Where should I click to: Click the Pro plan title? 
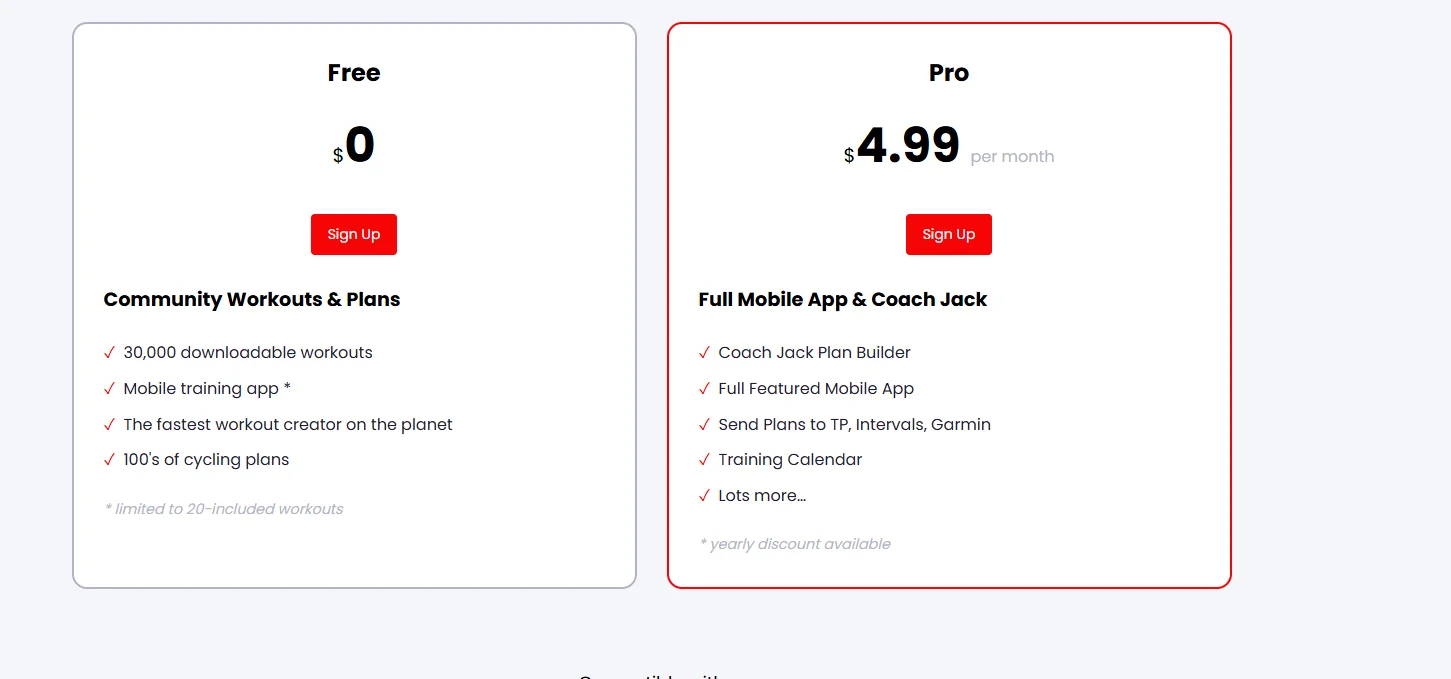(948, 73)
